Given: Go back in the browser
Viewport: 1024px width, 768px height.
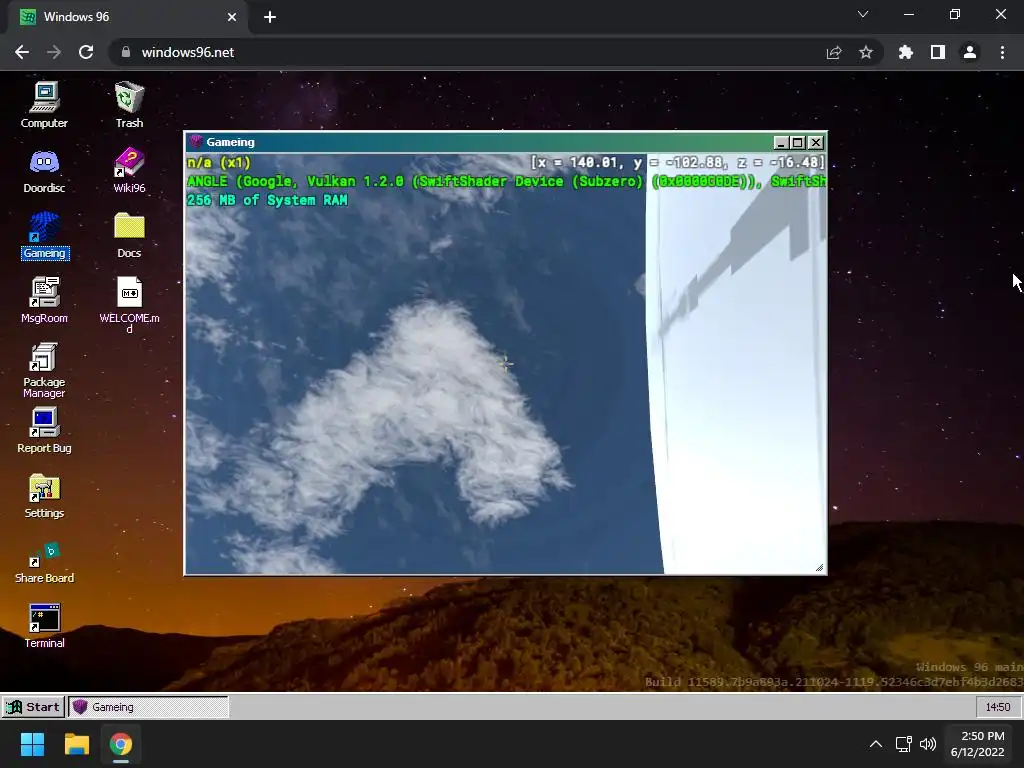Looking at the screenshot, I should click(x=22, y=52).
